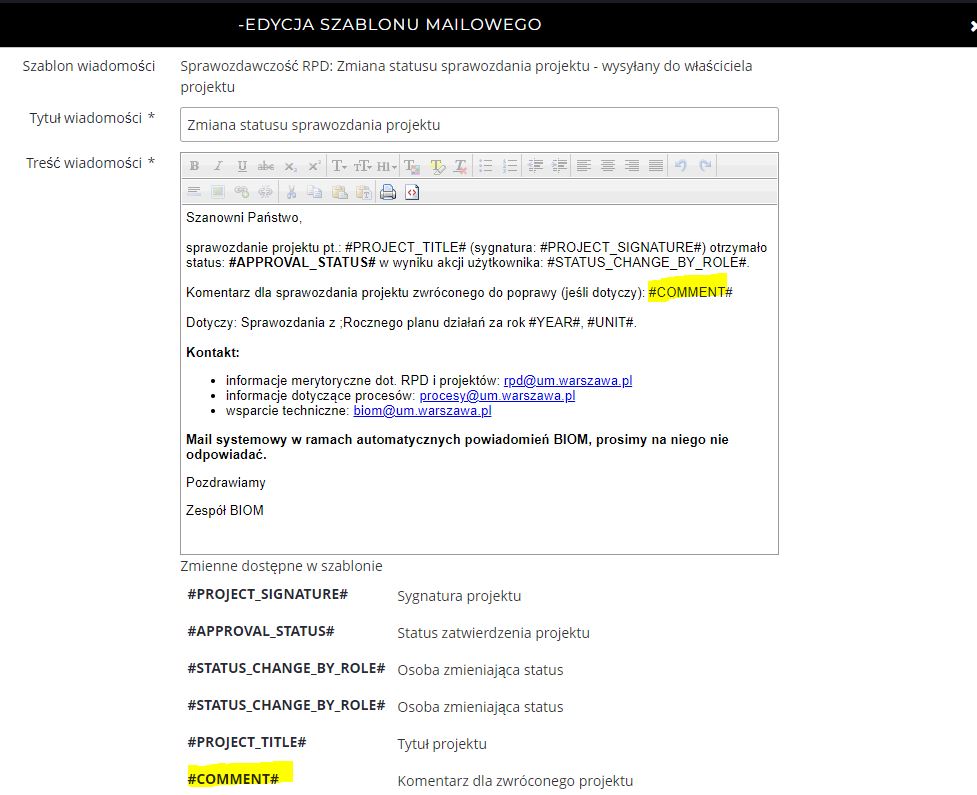Click the Tytuł wiadomości input field

479,125
